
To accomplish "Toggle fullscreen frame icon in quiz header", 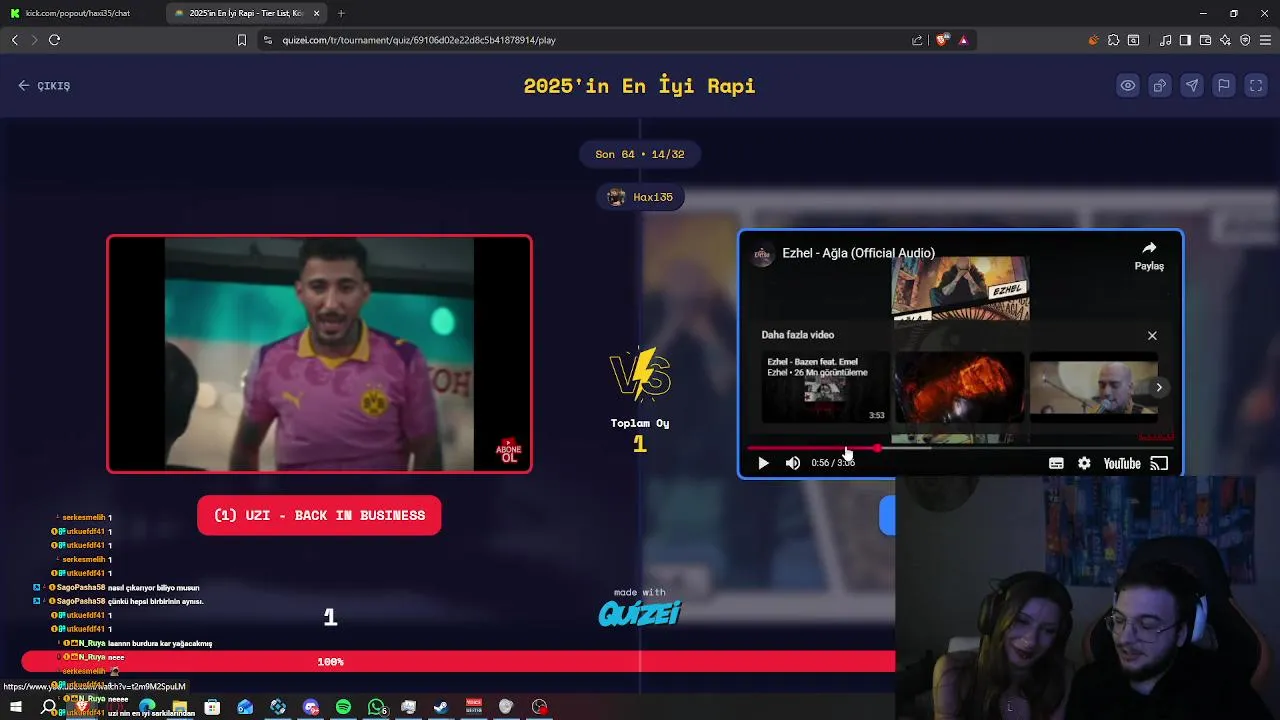I will pos(1256,86).
